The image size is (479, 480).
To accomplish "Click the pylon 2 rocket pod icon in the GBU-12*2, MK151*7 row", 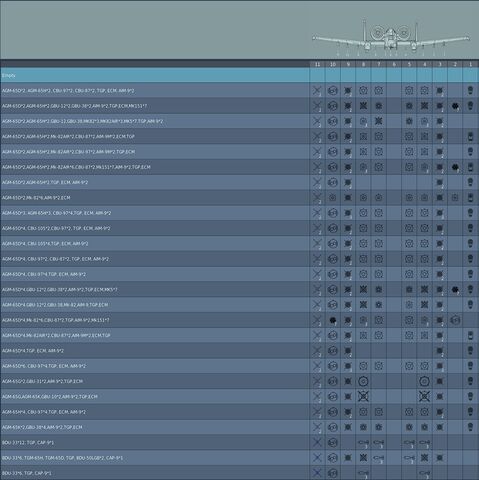I will coord(455,106).
